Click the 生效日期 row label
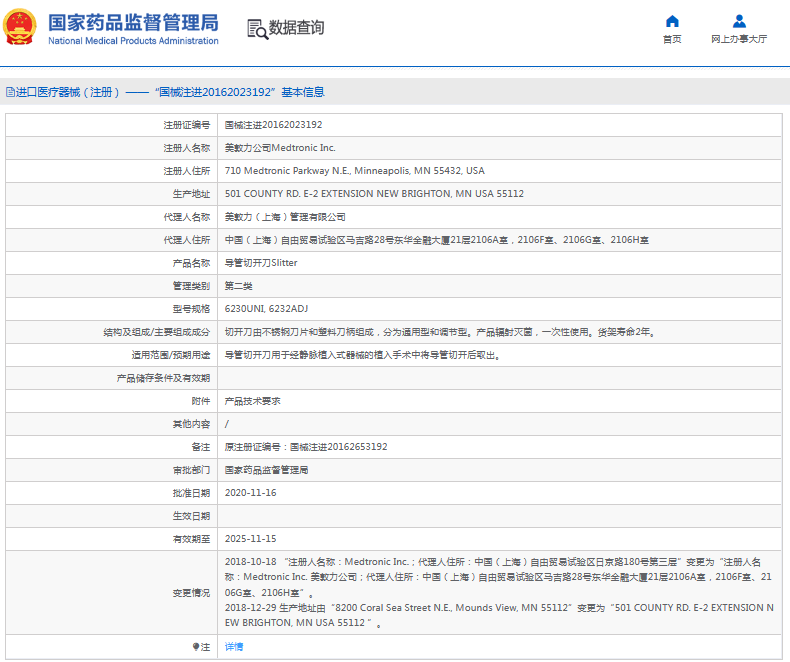Image resolution: width=790 pixels, height=662 pixels. pos(191,516)
